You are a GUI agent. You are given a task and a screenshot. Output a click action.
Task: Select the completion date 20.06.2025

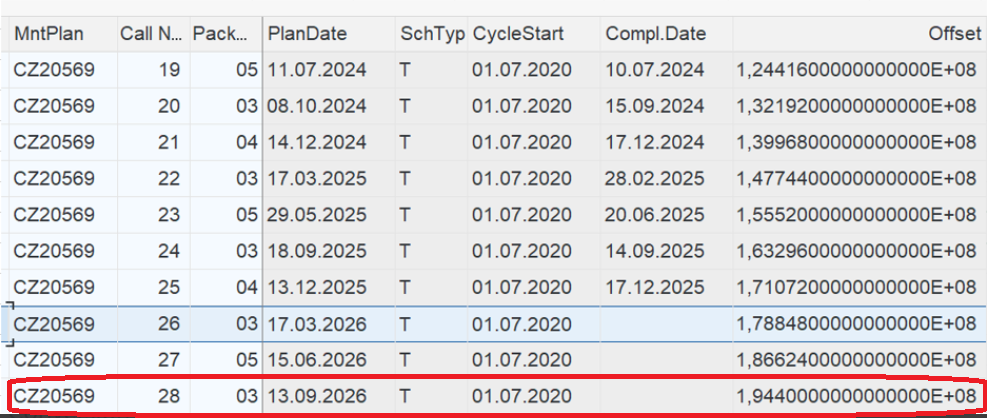(x=654, y=215)
